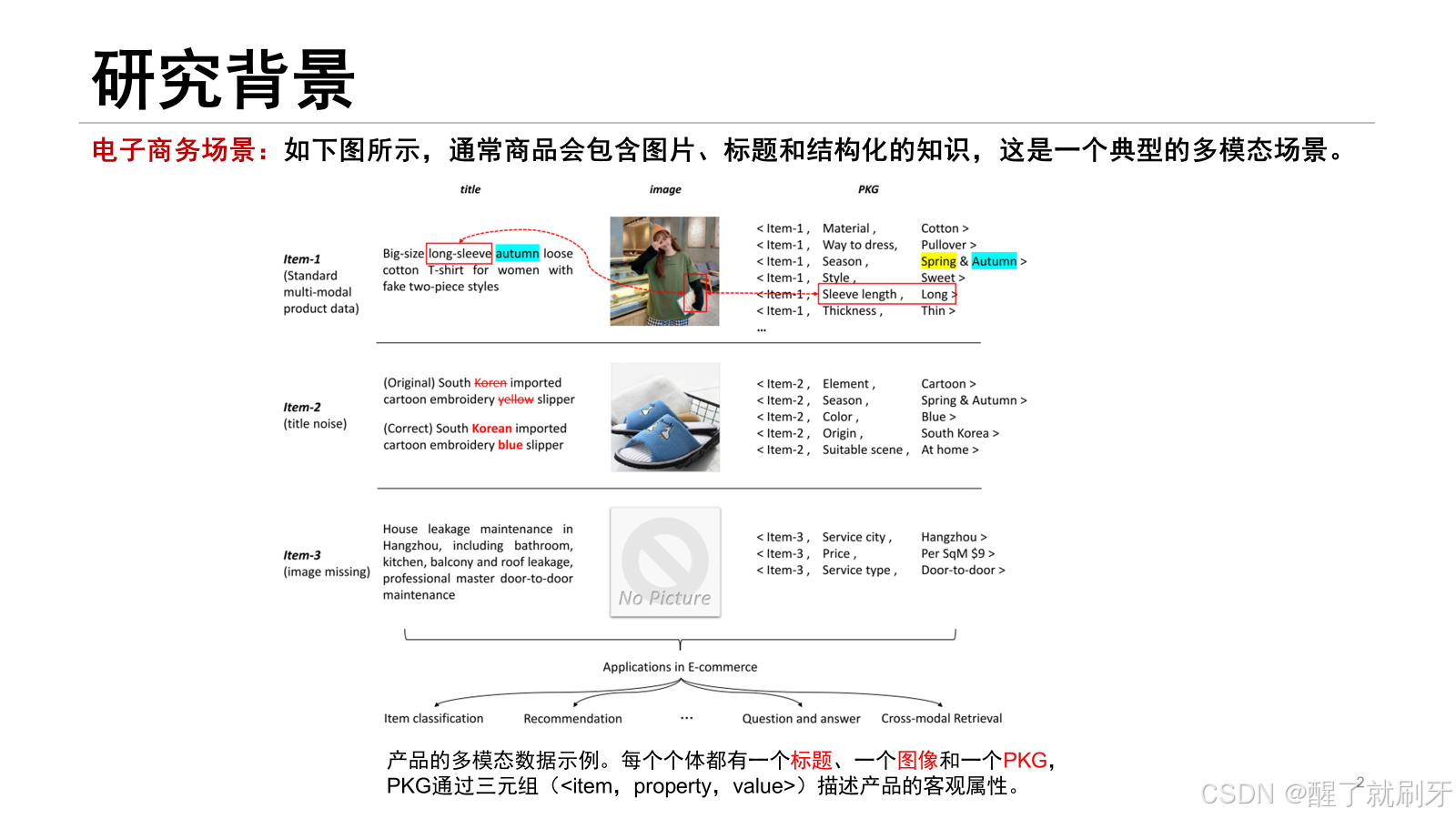Click the 'South Korea >' value
Screen dimensions: 1456x819
(x=960, y=433)
